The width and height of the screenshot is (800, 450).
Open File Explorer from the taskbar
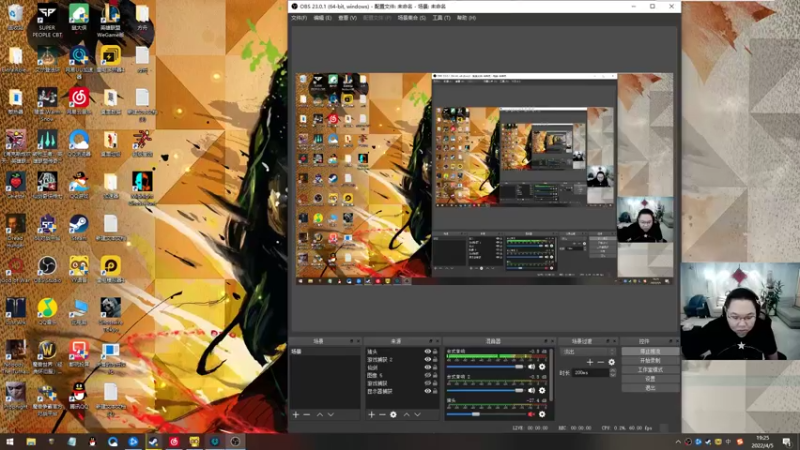click(31, 441)
